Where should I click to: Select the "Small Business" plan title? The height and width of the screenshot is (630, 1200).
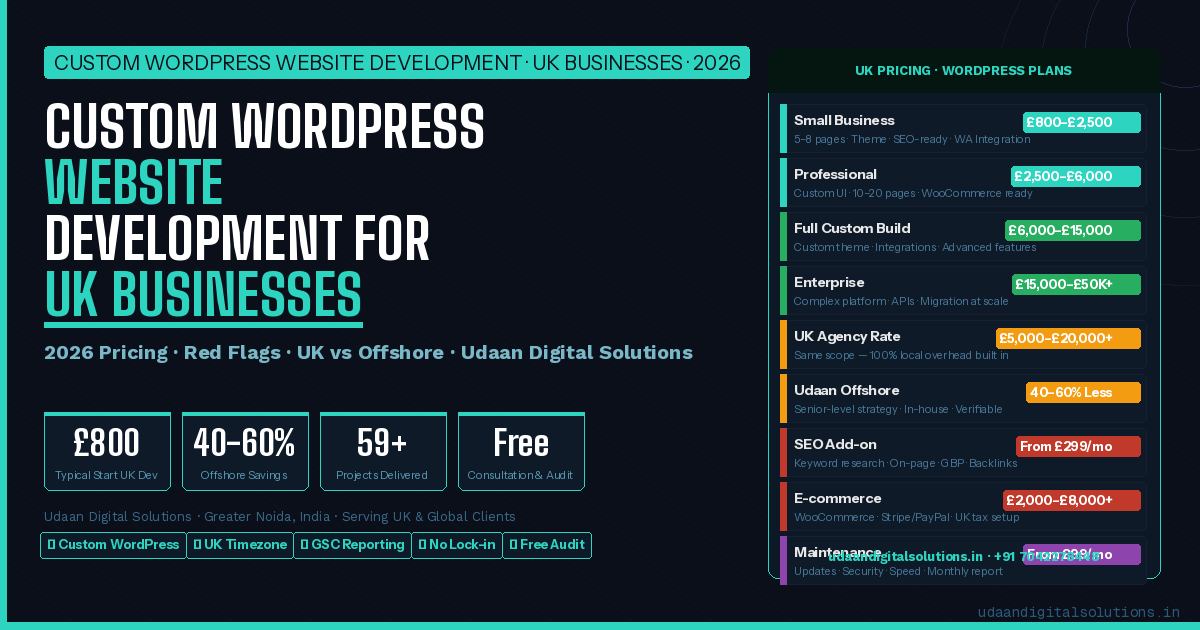844,121
